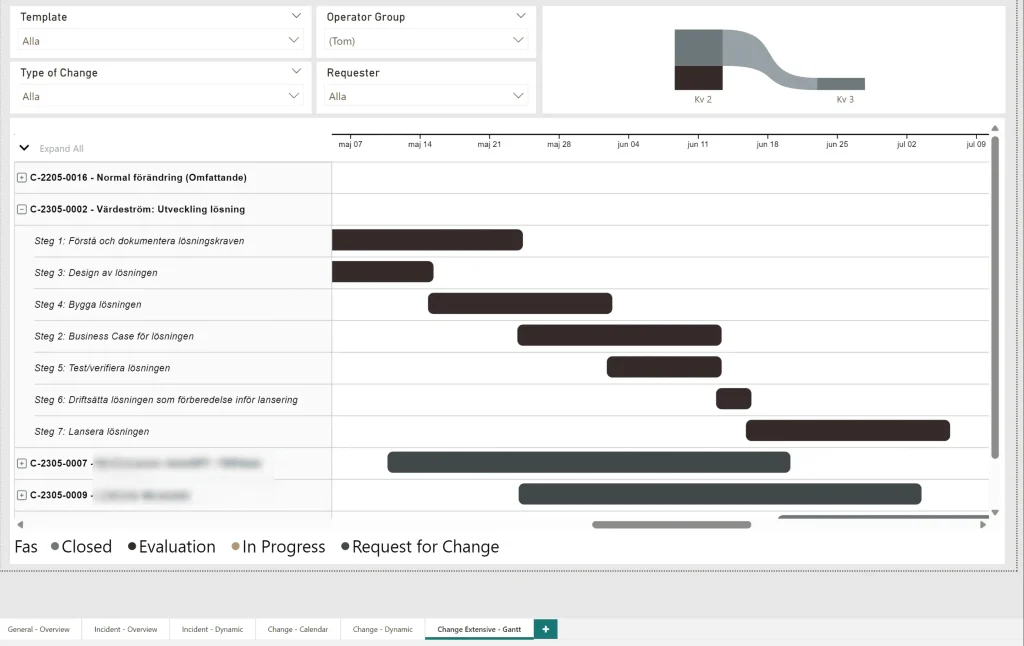Expand the C-2305-0007 row plus icon

(x=22, y=463)
